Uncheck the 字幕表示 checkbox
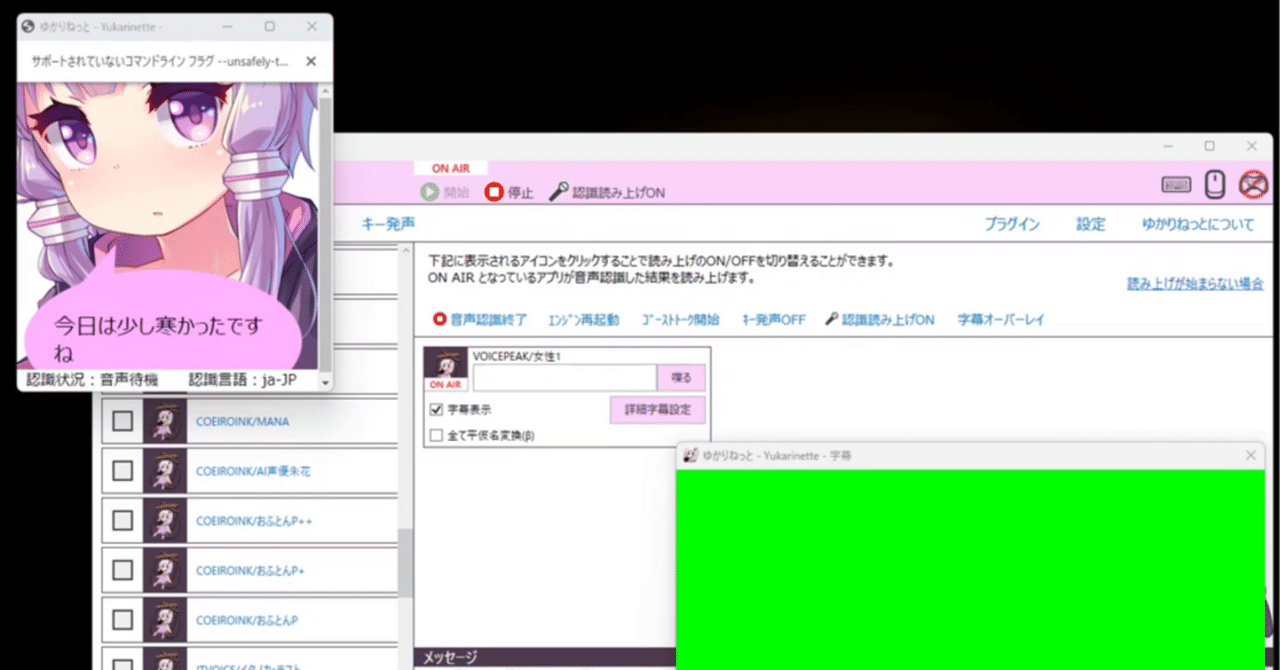 pyautogui.click(x=436, y=408)
